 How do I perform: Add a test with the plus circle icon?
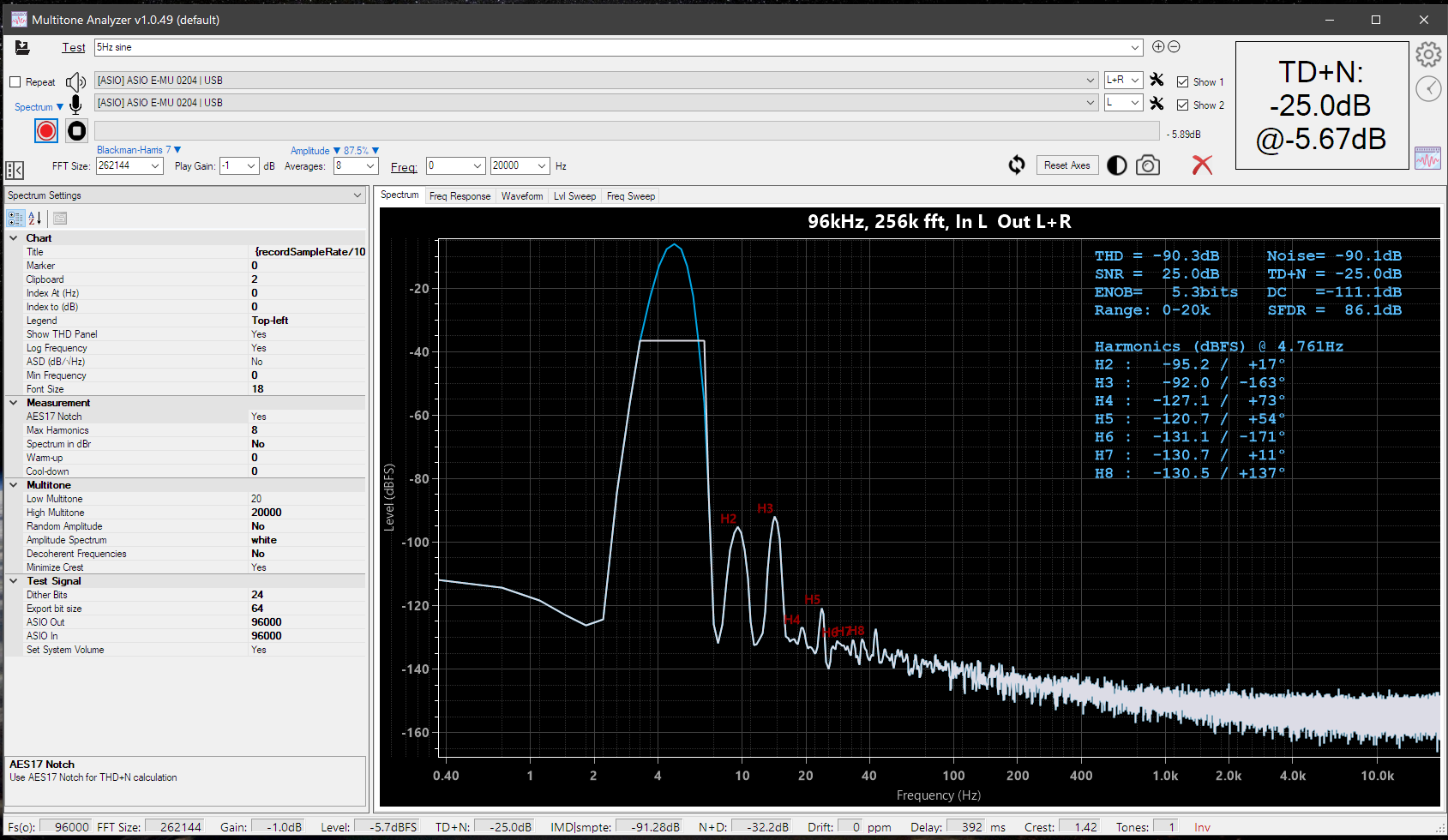pyautogui.click(x=1158, y=47)
